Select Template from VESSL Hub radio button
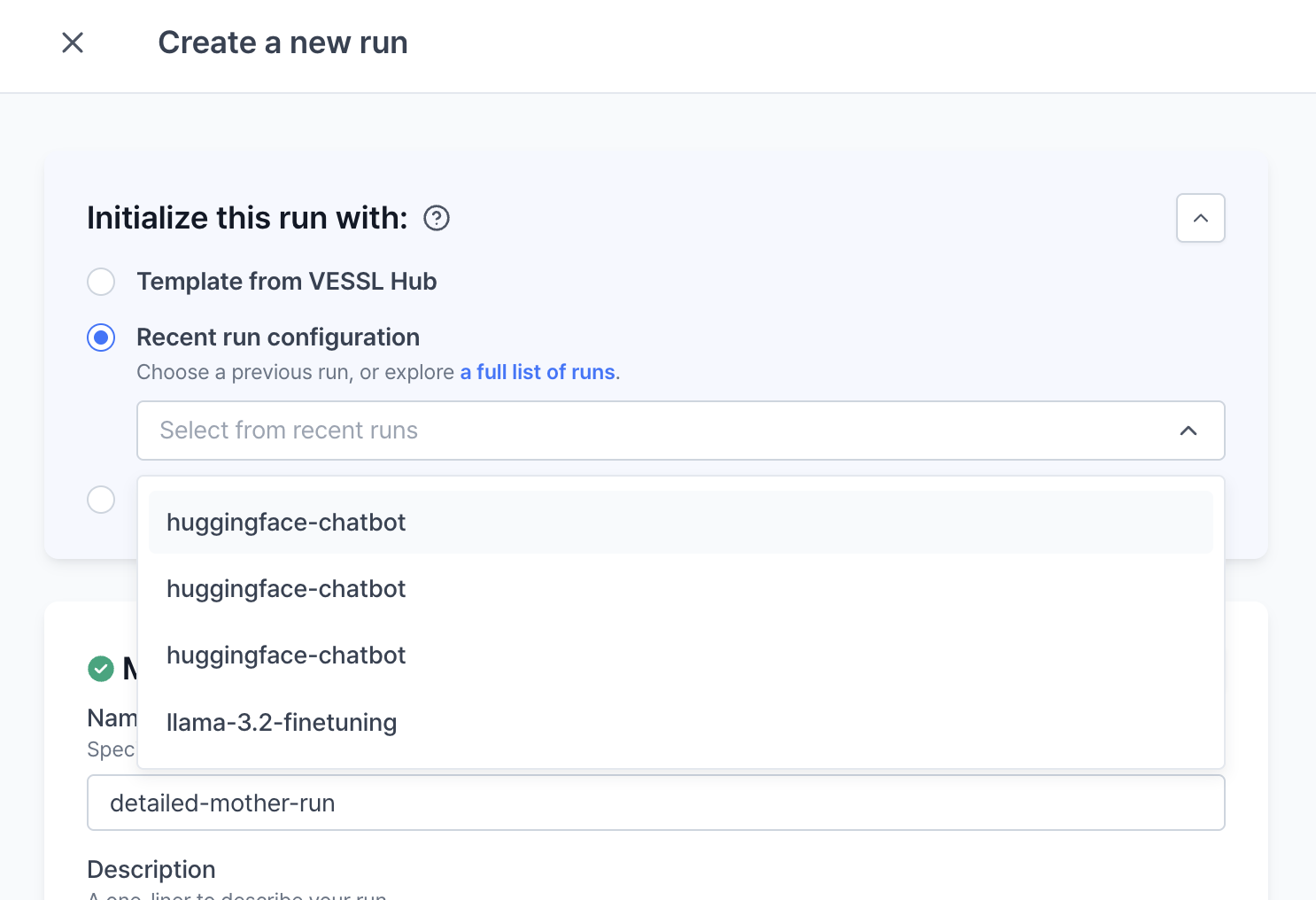The height and width of the screenshot is (900, 1316). point(101,282)
